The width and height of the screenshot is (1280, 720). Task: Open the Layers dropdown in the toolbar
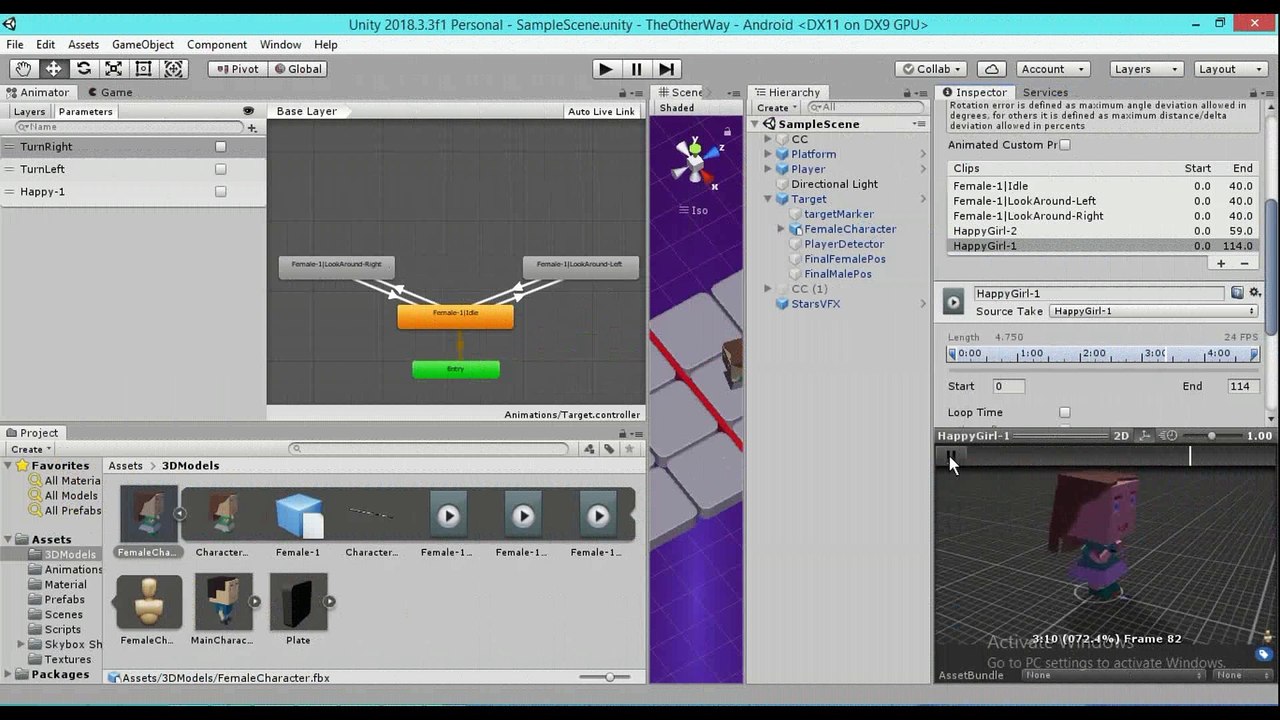pyautogui.click(x=1148, y=69)
